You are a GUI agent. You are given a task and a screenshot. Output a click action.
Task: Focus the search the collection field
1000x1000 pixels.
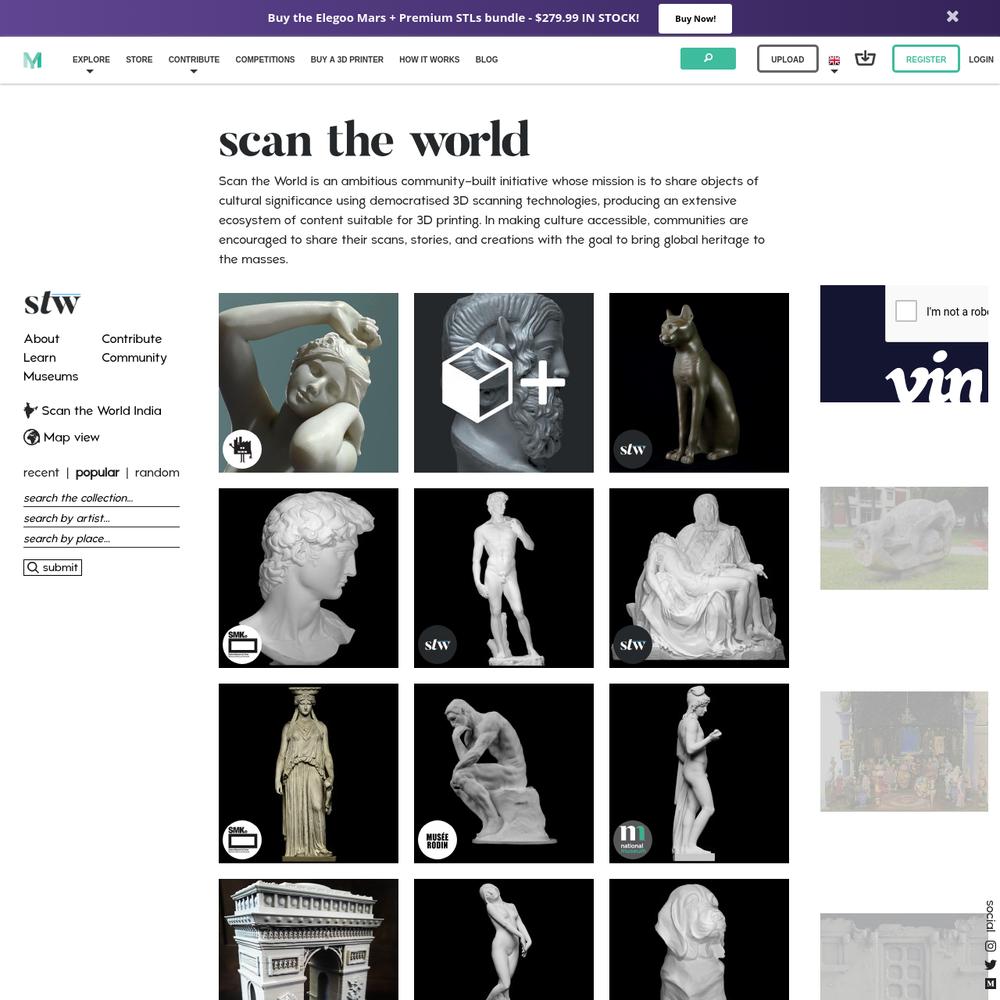point(101,498)
